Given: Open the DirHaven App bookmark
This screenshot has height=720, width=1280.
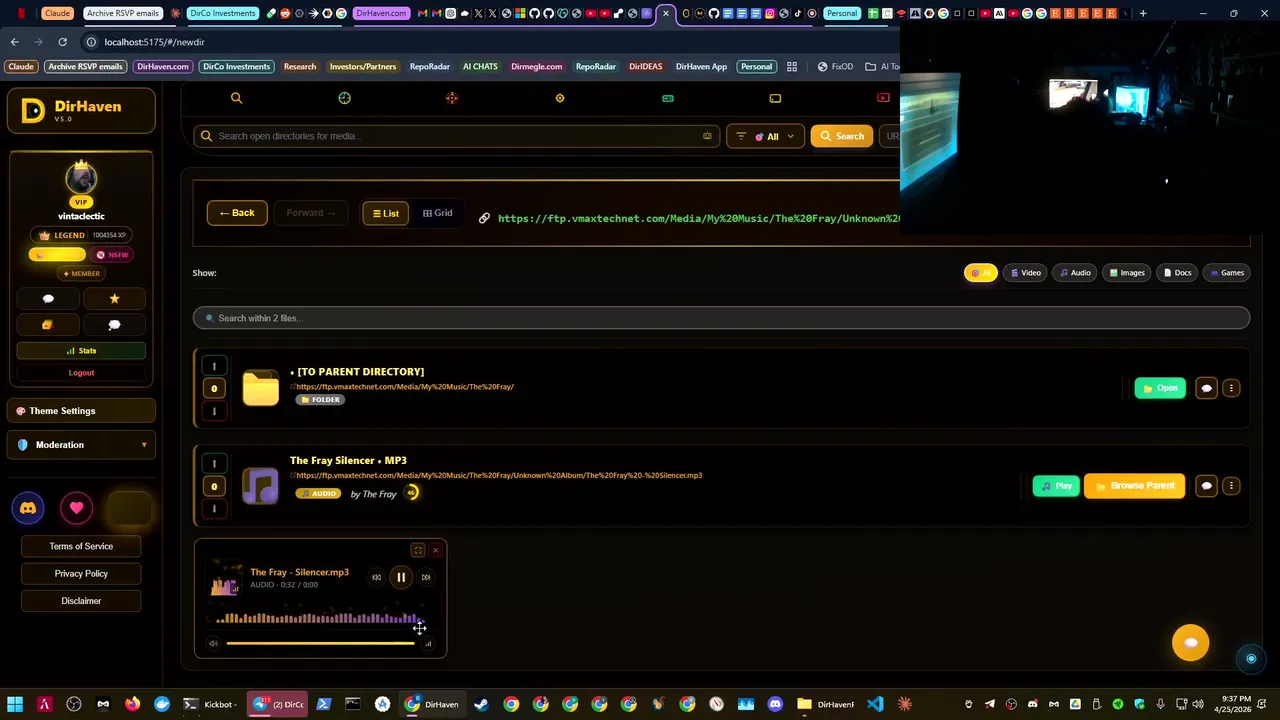Looking at the screenshot, I should click(x=701, y=67).
